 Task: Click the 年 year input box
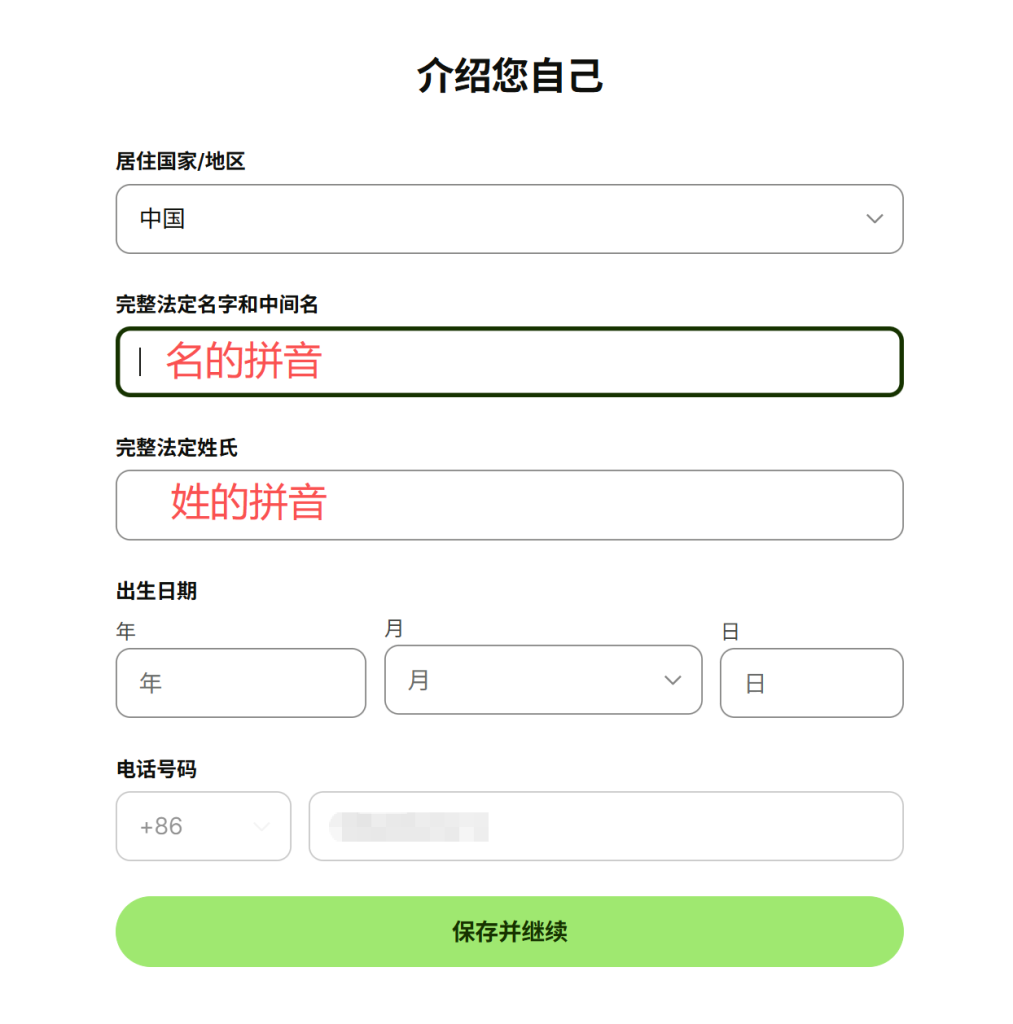tap(240, 683)
